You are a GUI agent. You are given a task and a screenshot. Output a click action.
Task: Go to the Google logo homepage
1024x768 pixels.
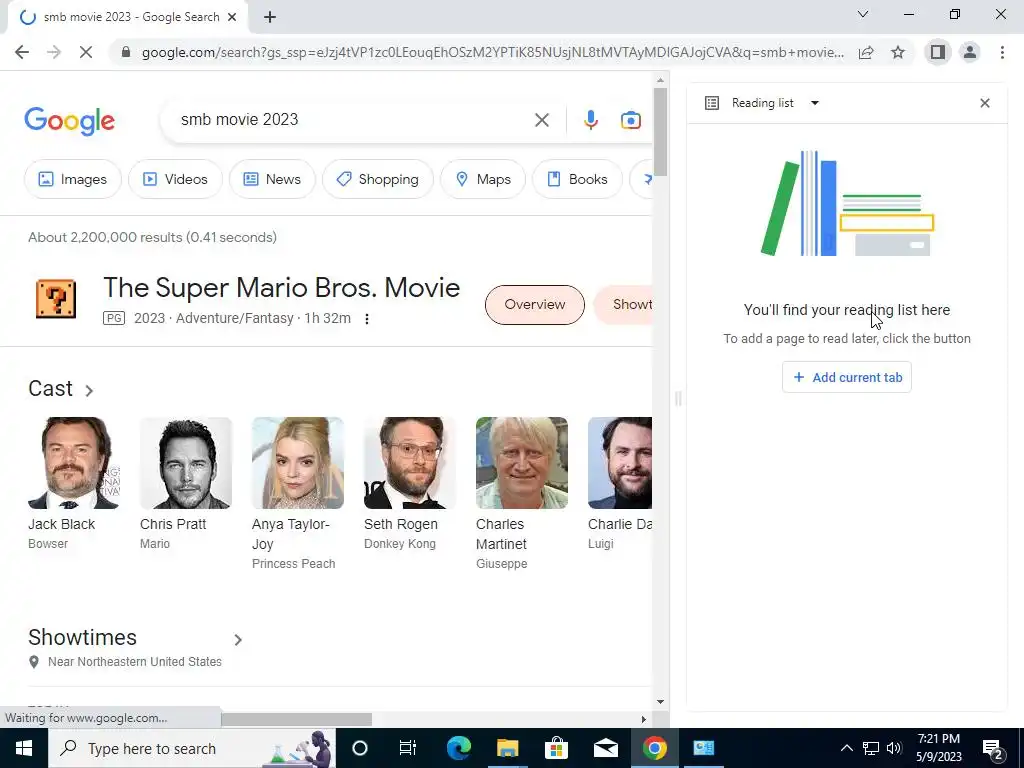click(70, 121)
